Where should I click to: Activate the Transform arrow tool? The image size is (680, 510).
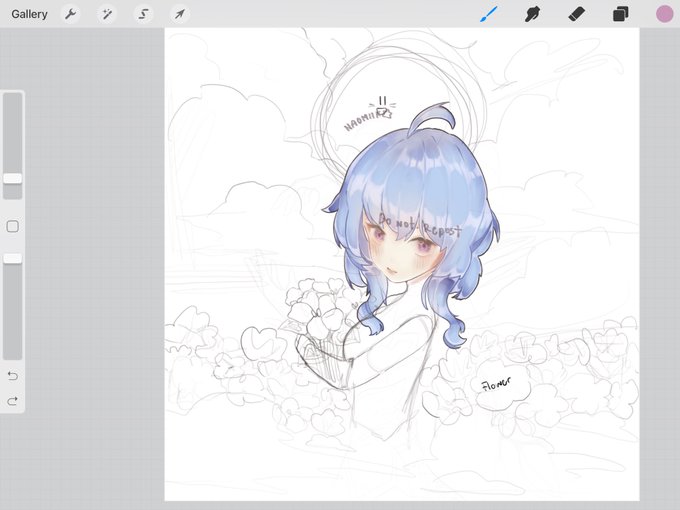click(x=180, y=14)
